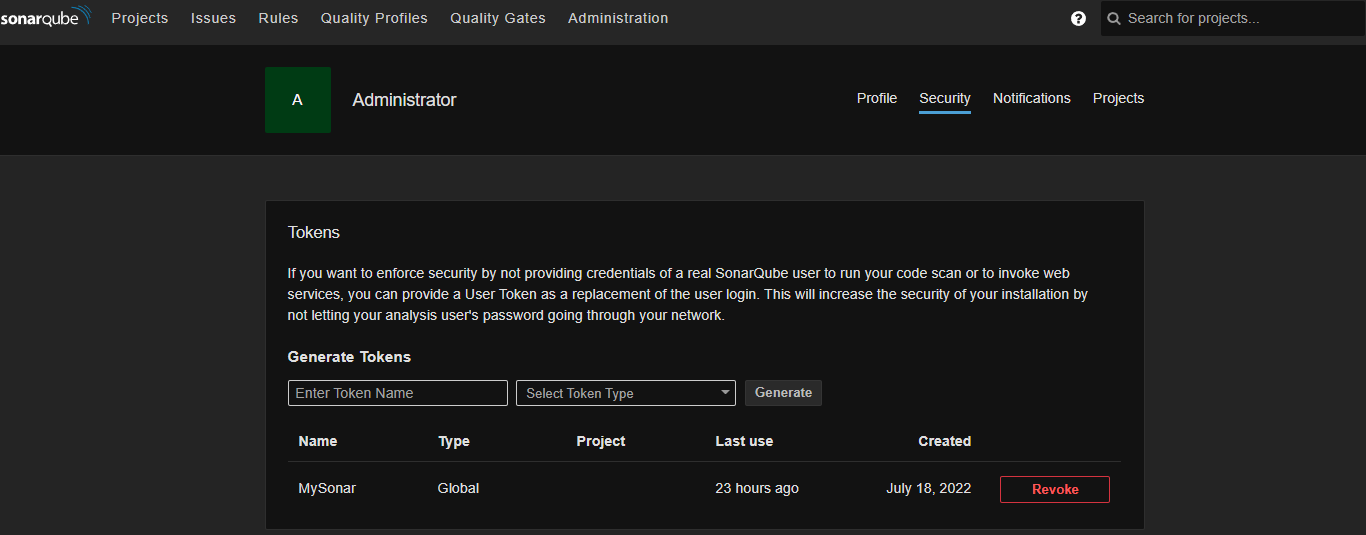Click the Search for projects box
This screenshot has width=1366, height=535.
1240,18
